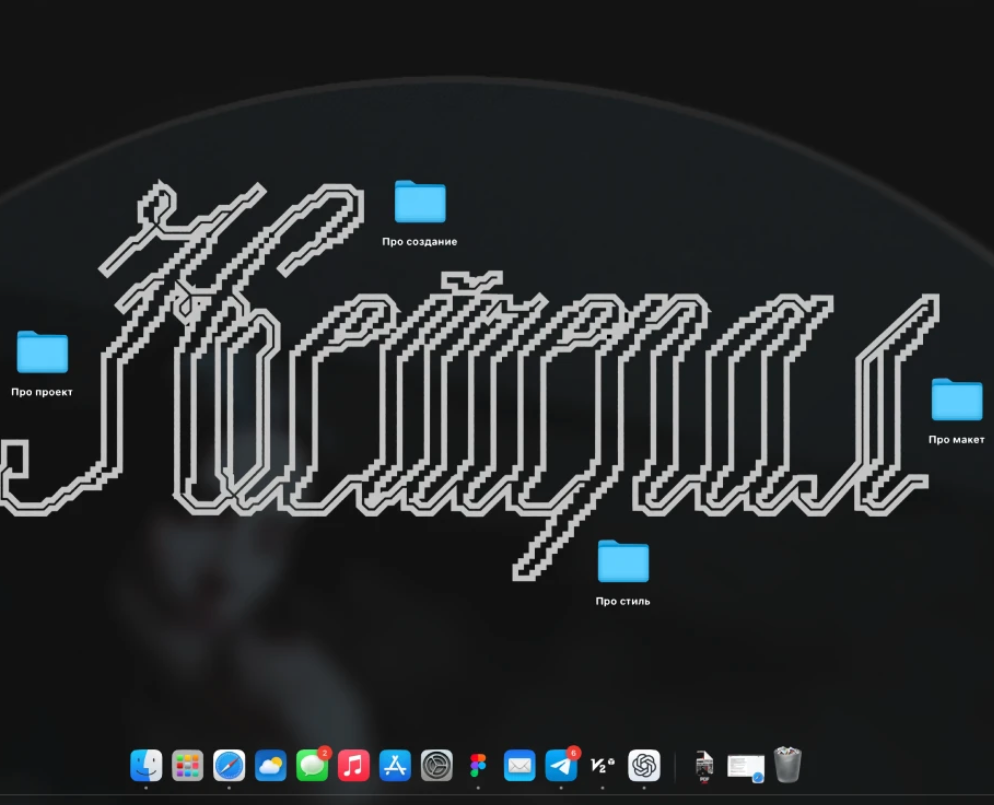Select the "Про макет" folder
This screenshot has height=805, width=994.
pyautogui.click(x=956, y=400)
